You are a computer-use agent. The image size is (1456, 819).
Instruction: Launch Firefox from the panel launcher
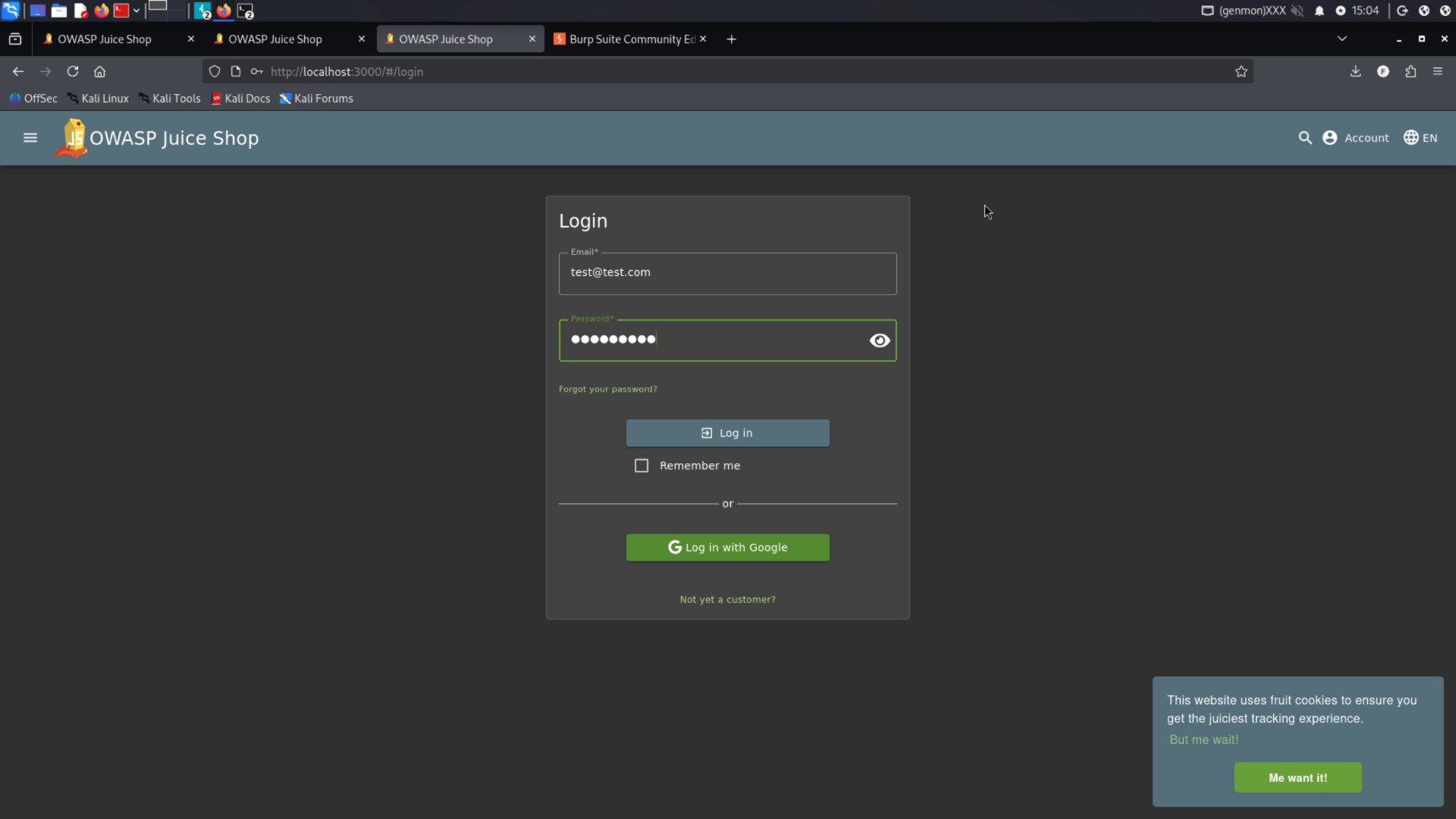(101, 10)
